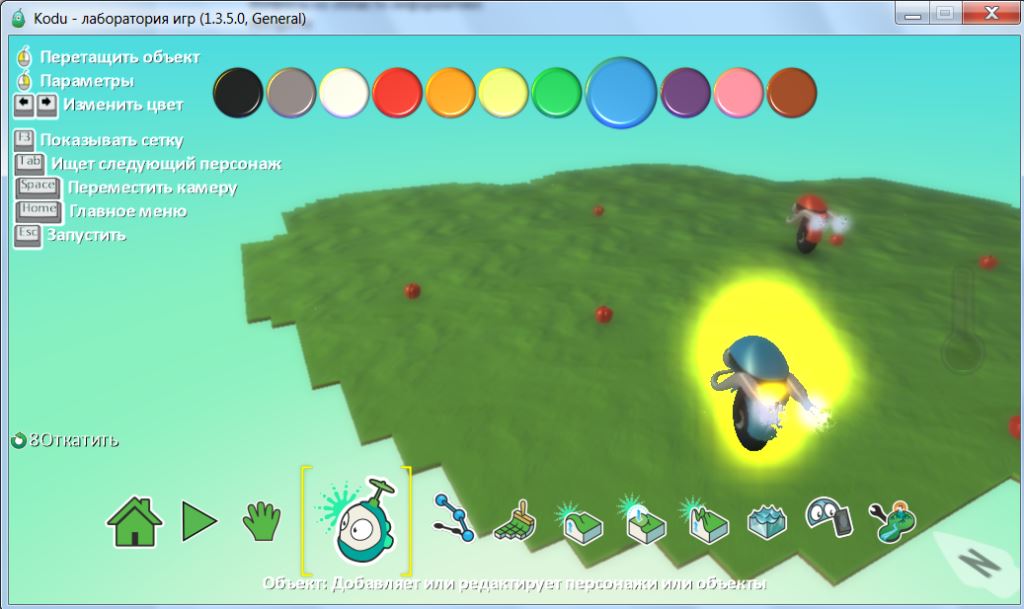Click the mouse icon beside Перетащить объект
The image size is (1024, 609).
pos(24,57)
